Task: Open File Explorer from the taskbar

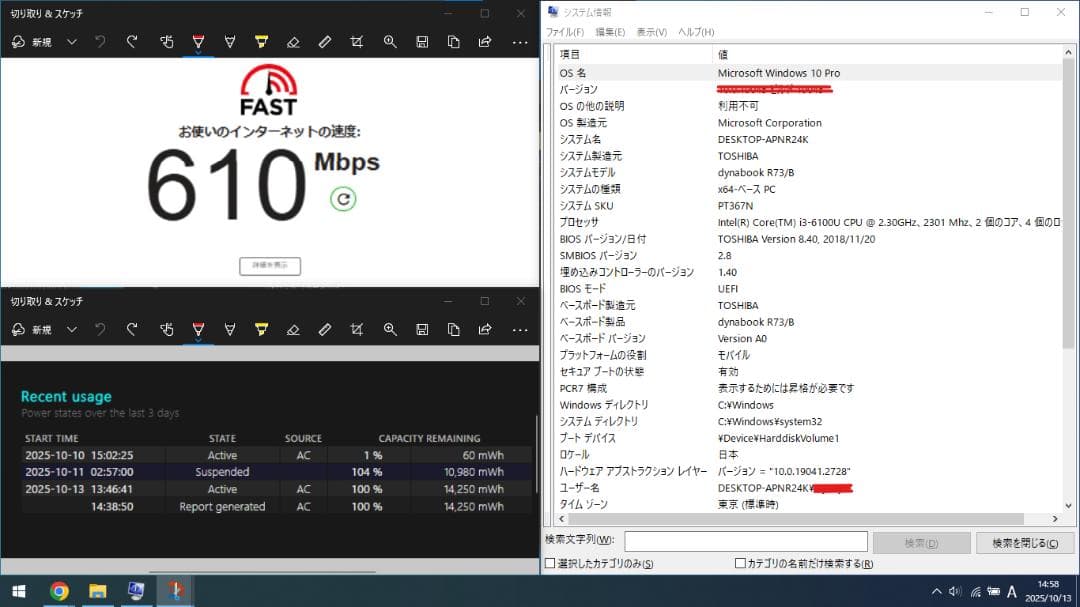Action: pos(98,591)
